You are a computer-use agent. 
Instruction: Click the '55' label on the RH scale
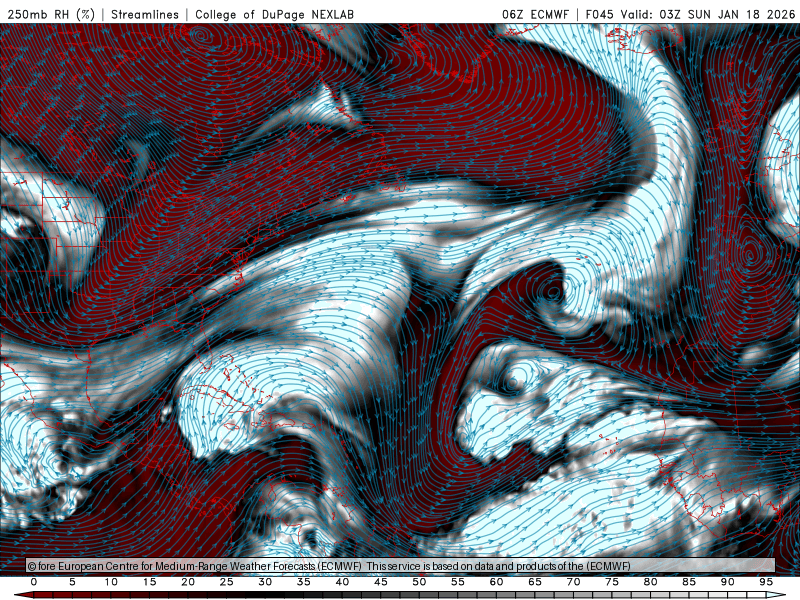click(458, 582)
